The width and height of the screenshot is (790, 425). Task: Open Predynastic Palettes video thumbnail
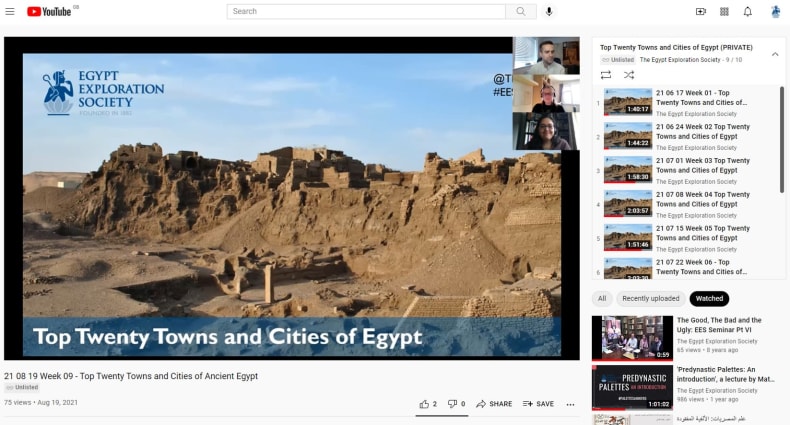(632, 387)
